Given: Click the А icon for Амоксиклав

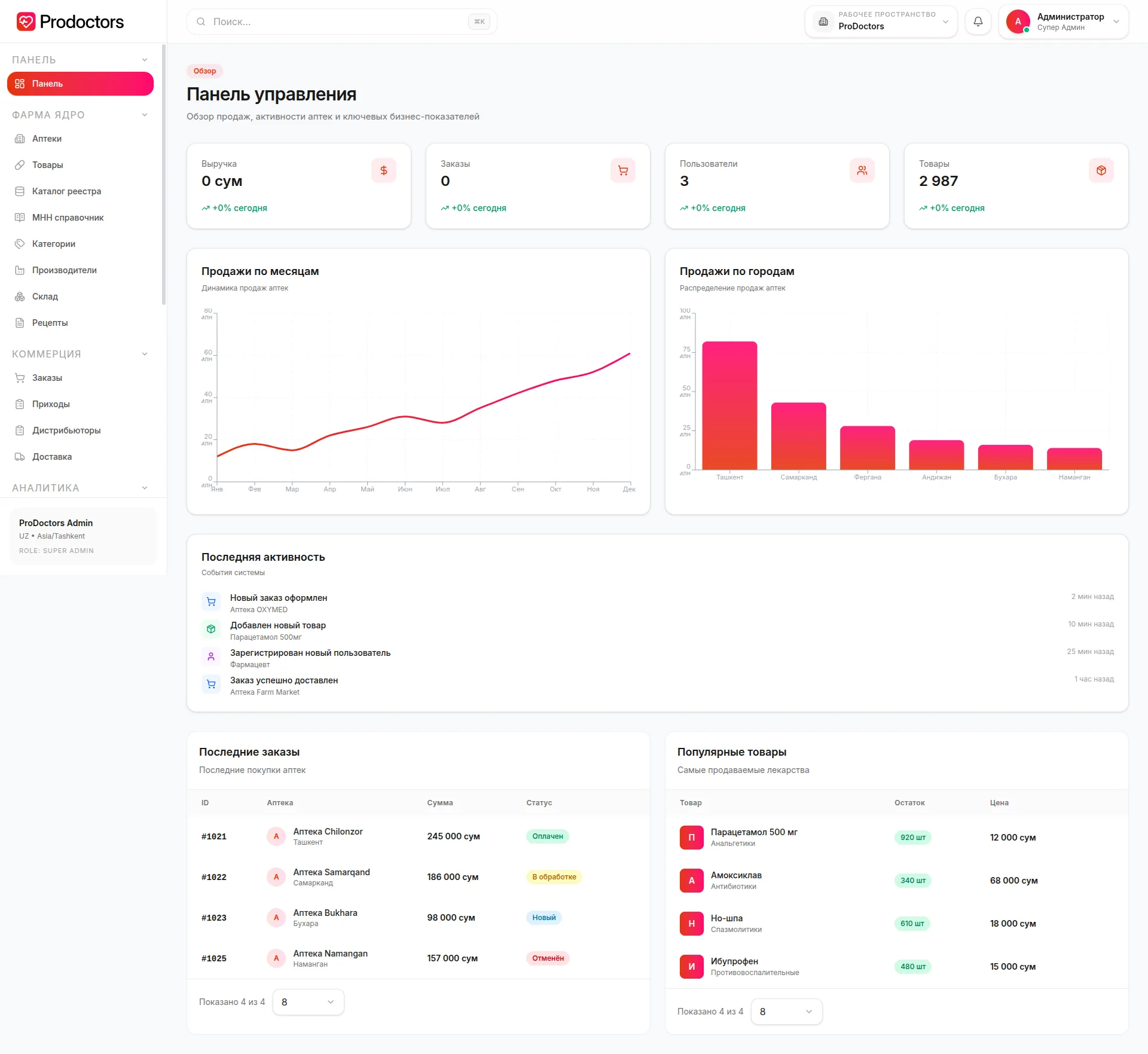Looking at the screenshot, I should pos(692,881).
